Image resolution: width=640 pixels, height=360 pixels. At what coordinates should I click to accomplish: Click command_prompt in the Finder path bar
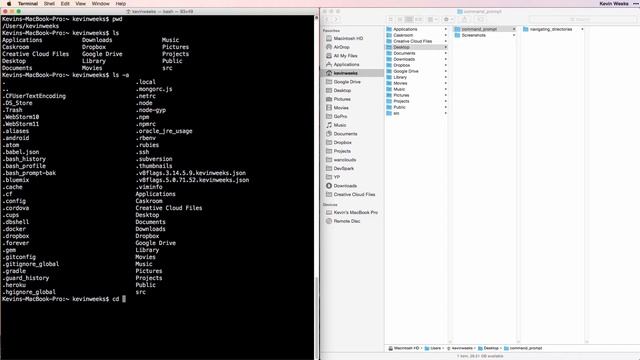(523, 348)
